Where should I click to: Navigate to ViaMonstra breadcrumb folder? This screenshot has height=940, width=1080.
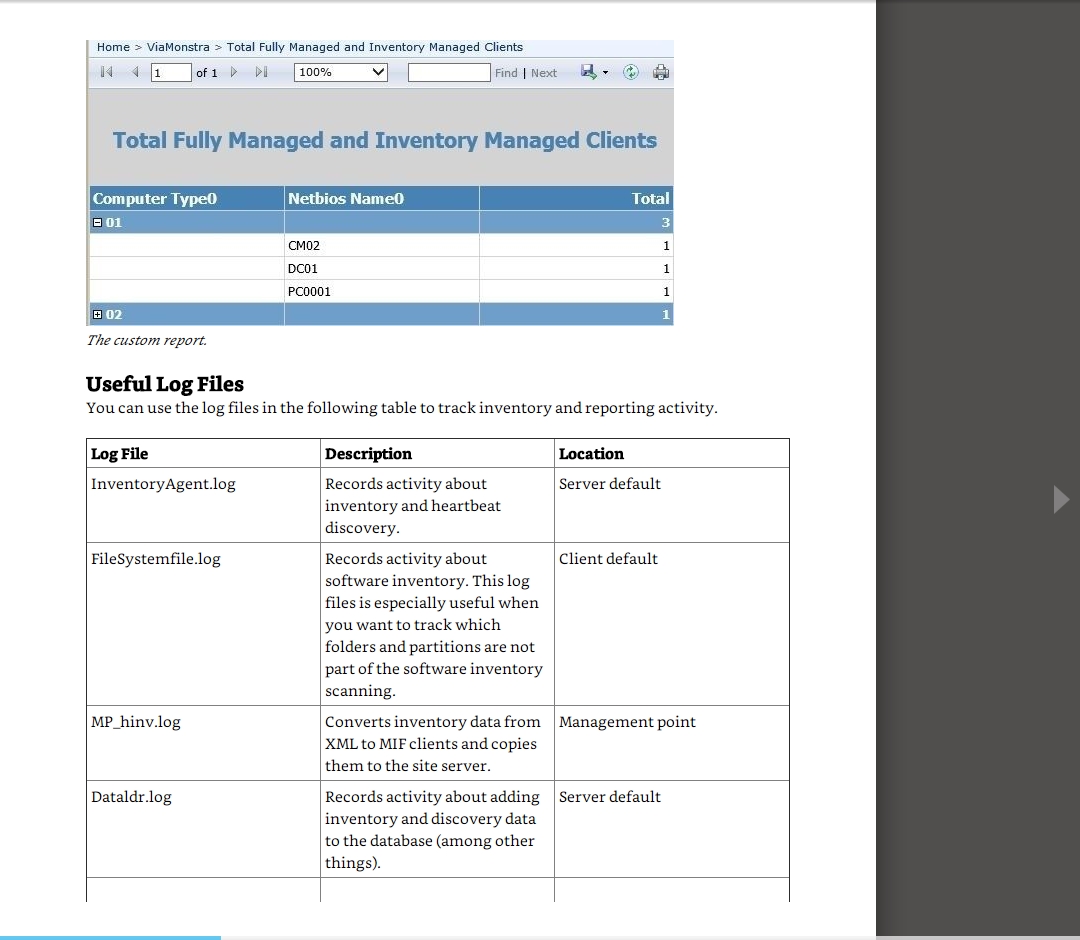pyautogui.click(x=178, y=47)
